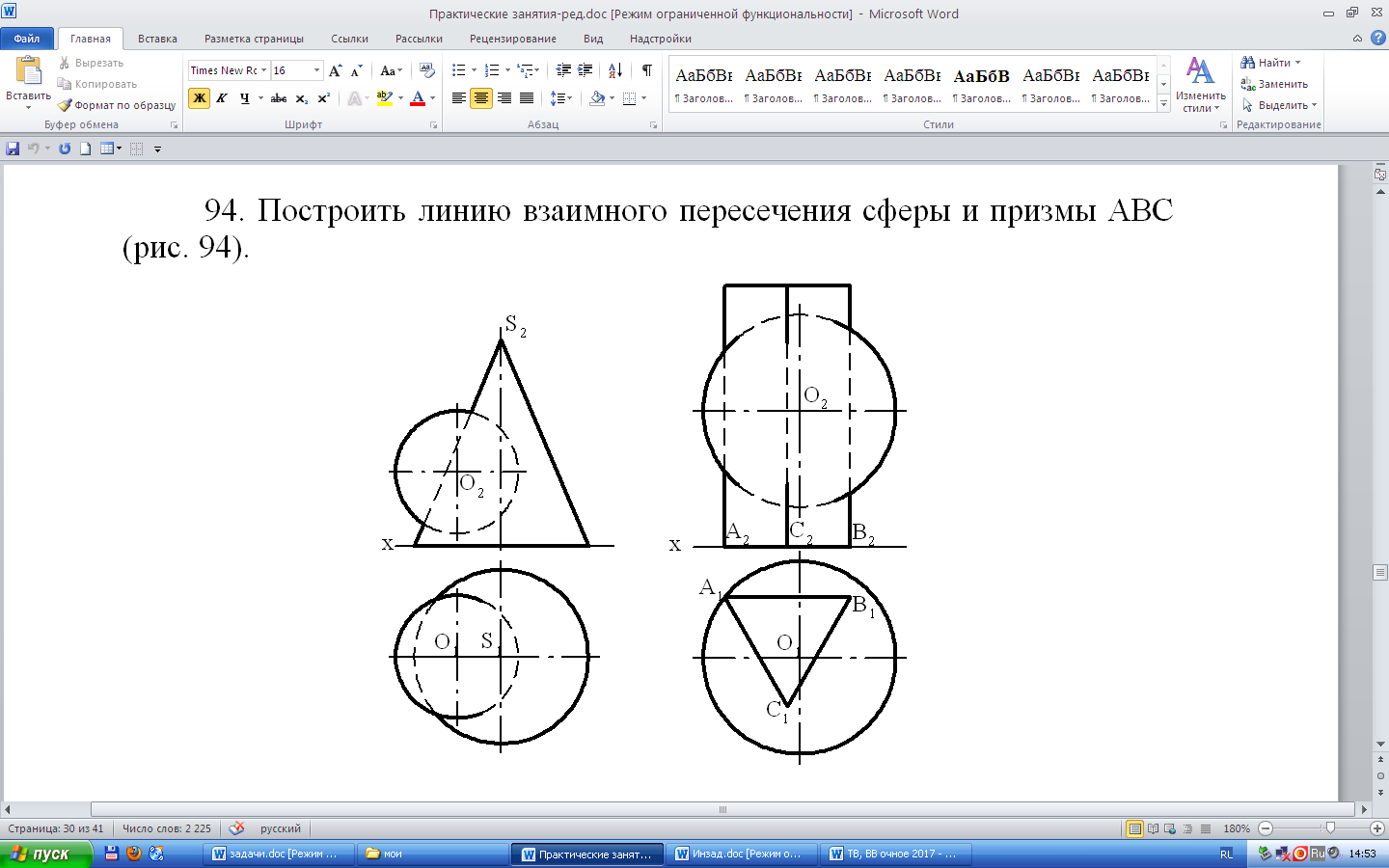Click the Заменить replace button
This screenshot has height=868, width=1389.
click(1275, 84)
